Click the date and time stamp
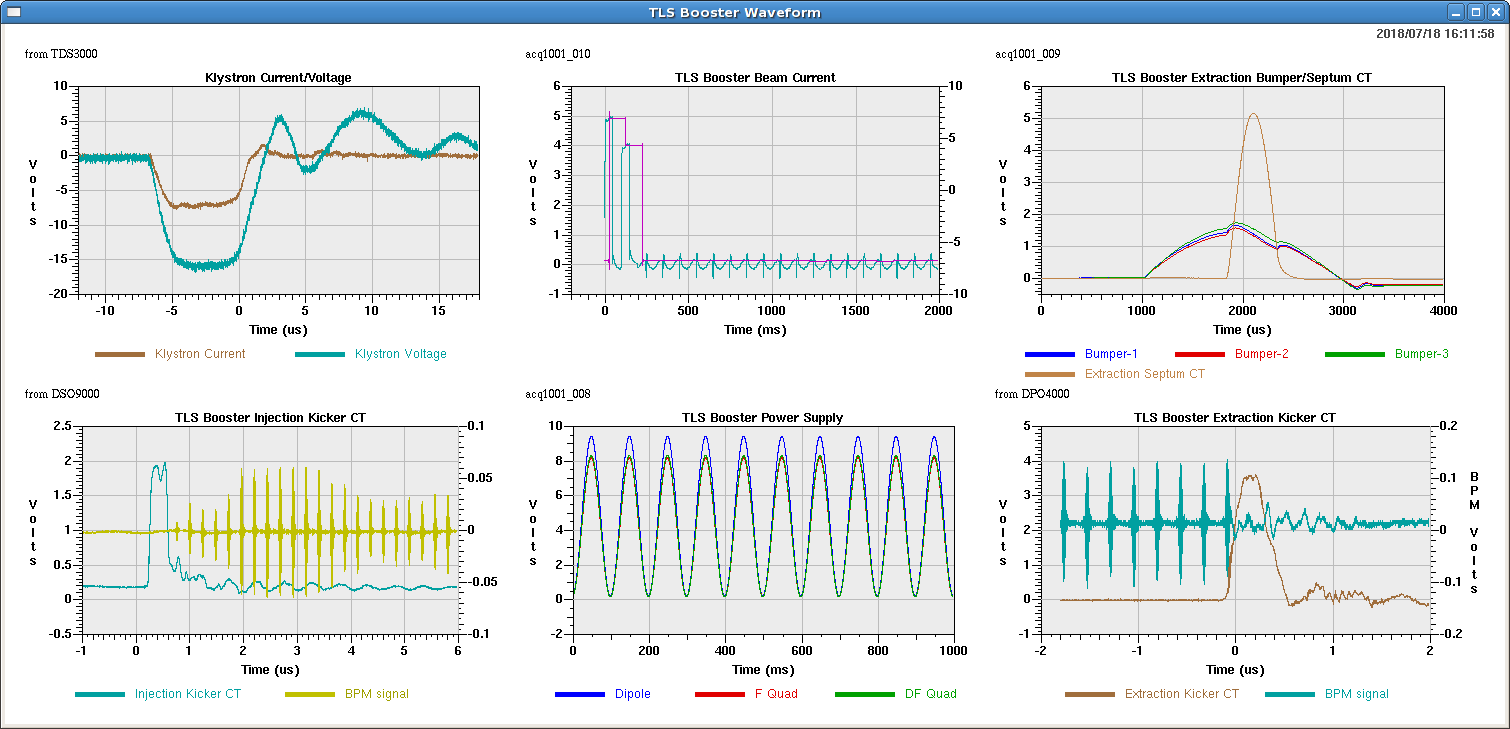Image resolution: width=1510 pixels, height=729 pixels. (1435, 33)
